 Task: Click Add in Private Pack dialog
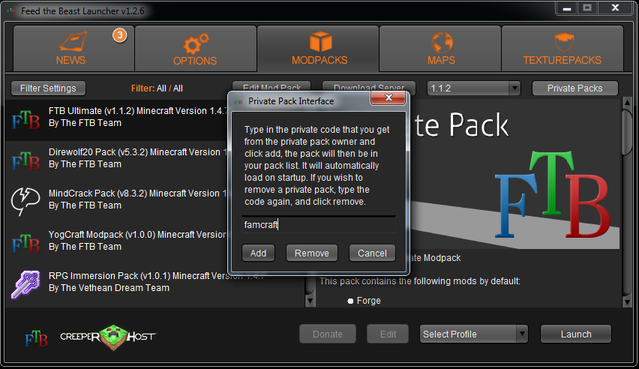pyautogui.click(x=258, y=253)
